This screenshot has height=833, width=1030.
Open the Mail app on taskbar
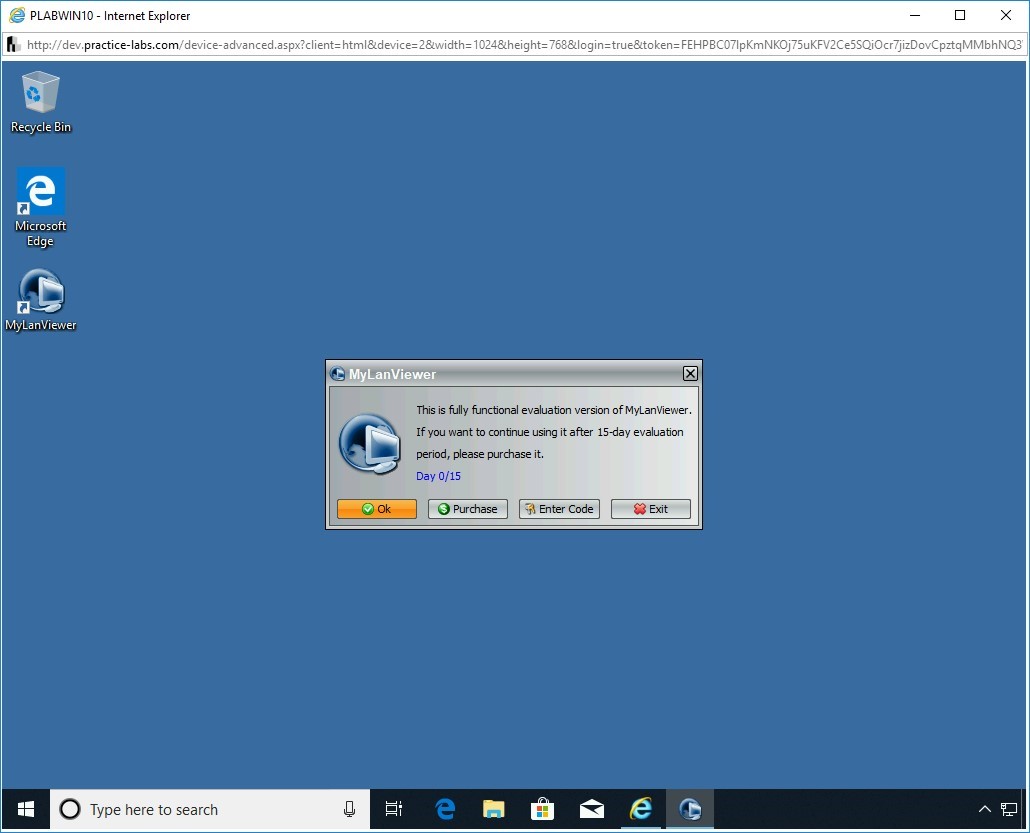pos(592,809)
